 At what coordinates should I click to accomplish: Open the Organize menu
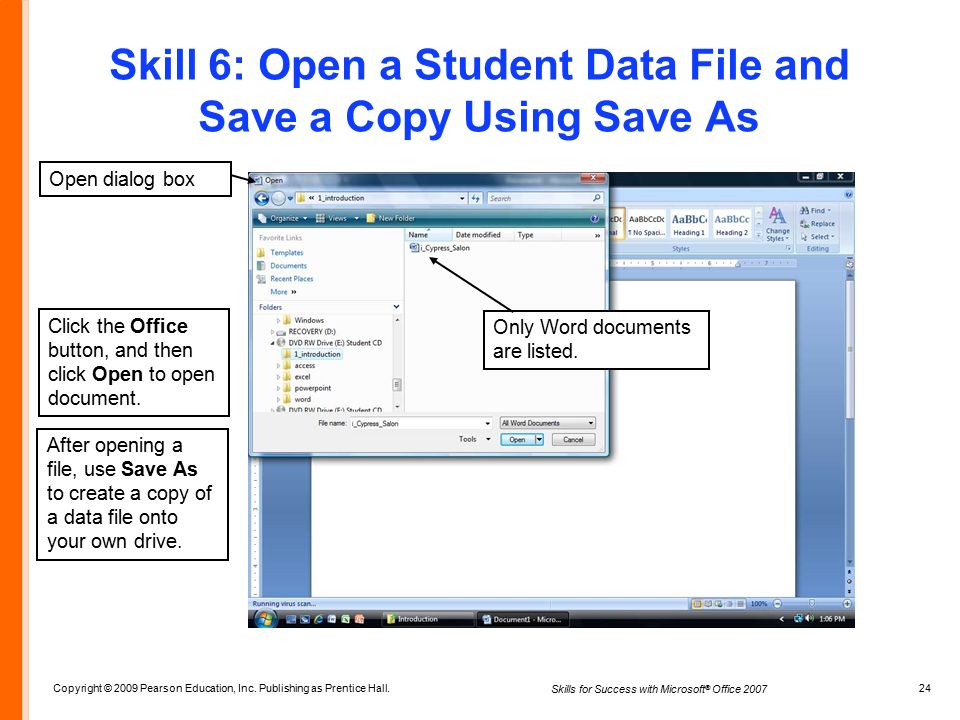click(283, 219)
